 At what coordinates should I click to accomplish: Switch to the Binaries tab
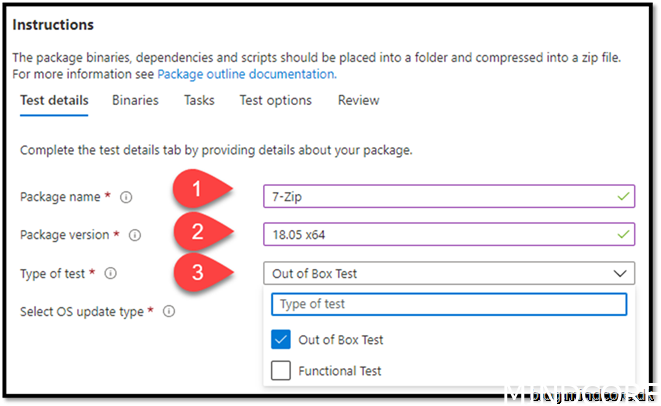(x=135, y=100)
